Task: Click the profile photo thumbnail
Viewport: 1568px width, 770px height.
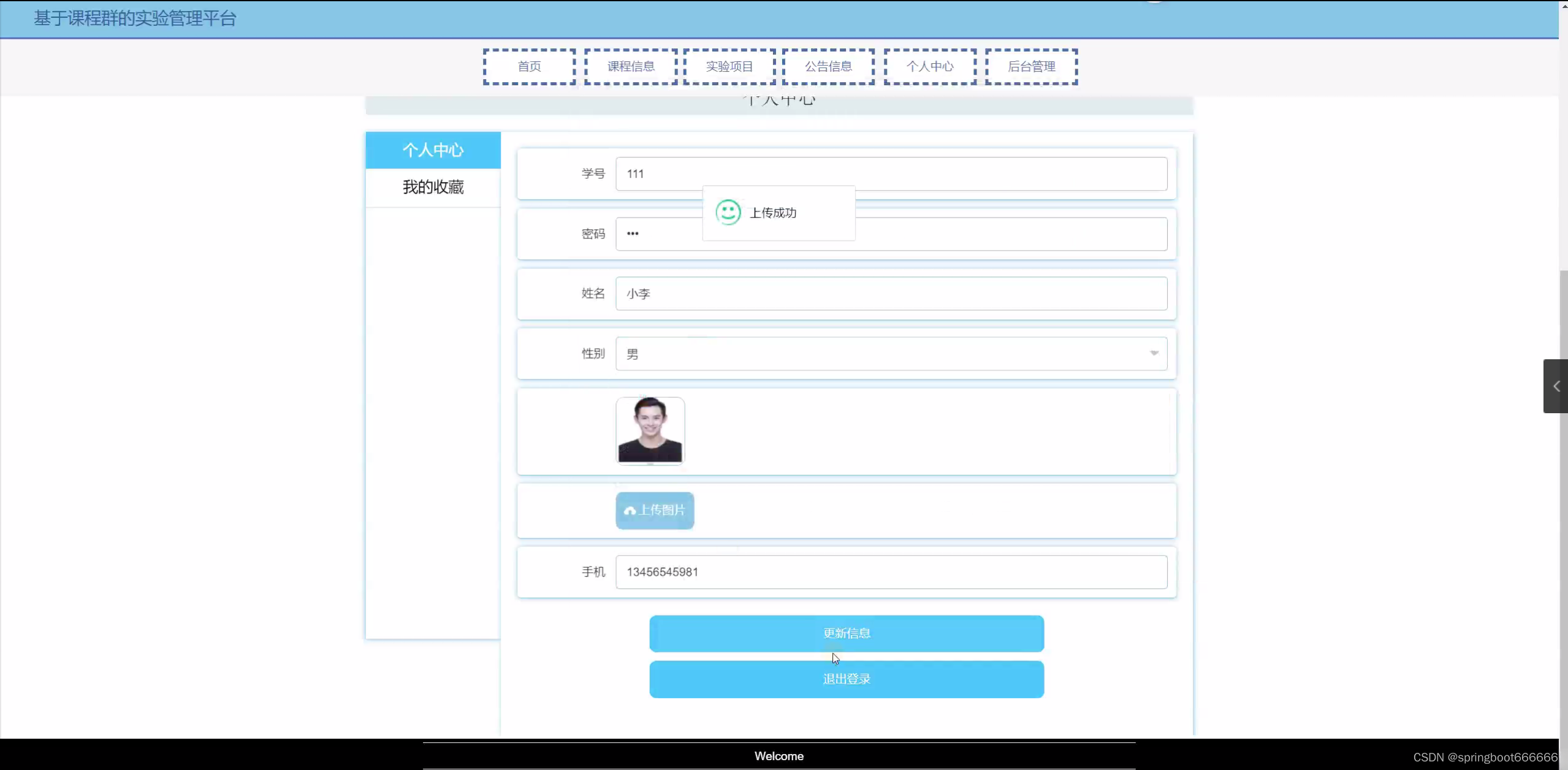Action: pos(650,431)
